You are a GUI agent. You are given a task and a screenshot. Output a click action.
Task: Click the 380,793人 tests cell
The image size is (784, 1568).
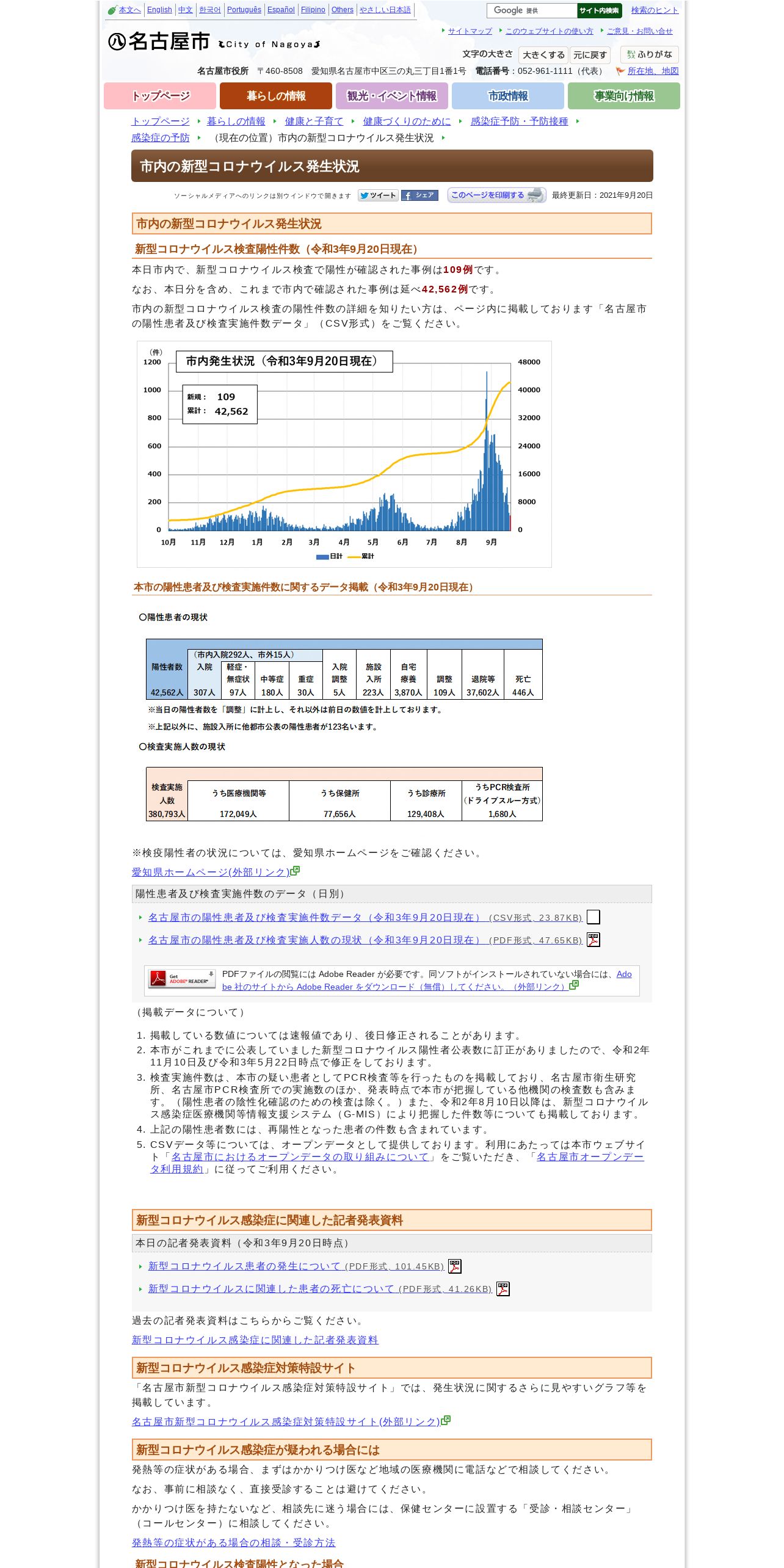167,814
